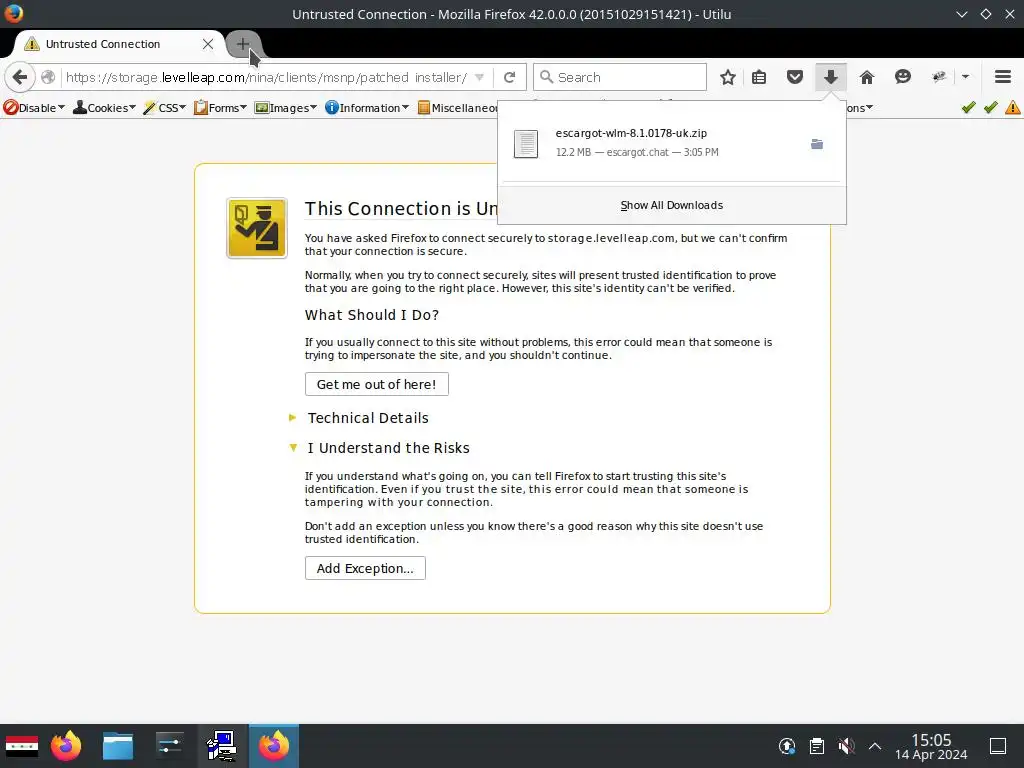Open the Disable menu in developer toolbar
Image resolution: width=1024 pixels, height=768 pixels.
pos(34,108)
